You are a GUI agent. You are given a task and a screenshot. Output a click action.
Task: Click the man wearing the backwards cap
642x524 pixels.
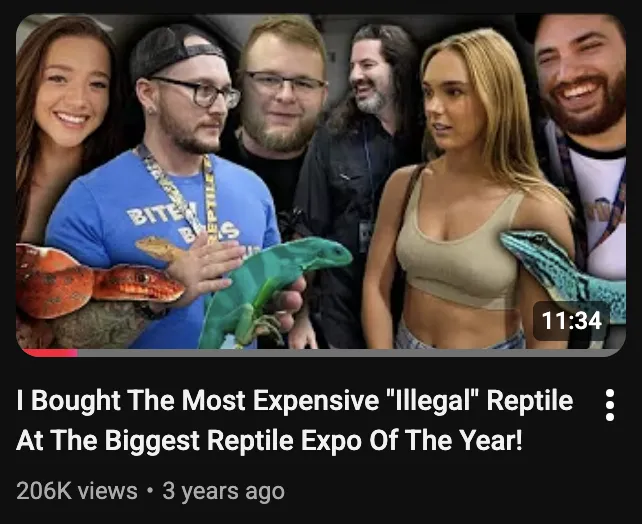click(x=172, y=184)
